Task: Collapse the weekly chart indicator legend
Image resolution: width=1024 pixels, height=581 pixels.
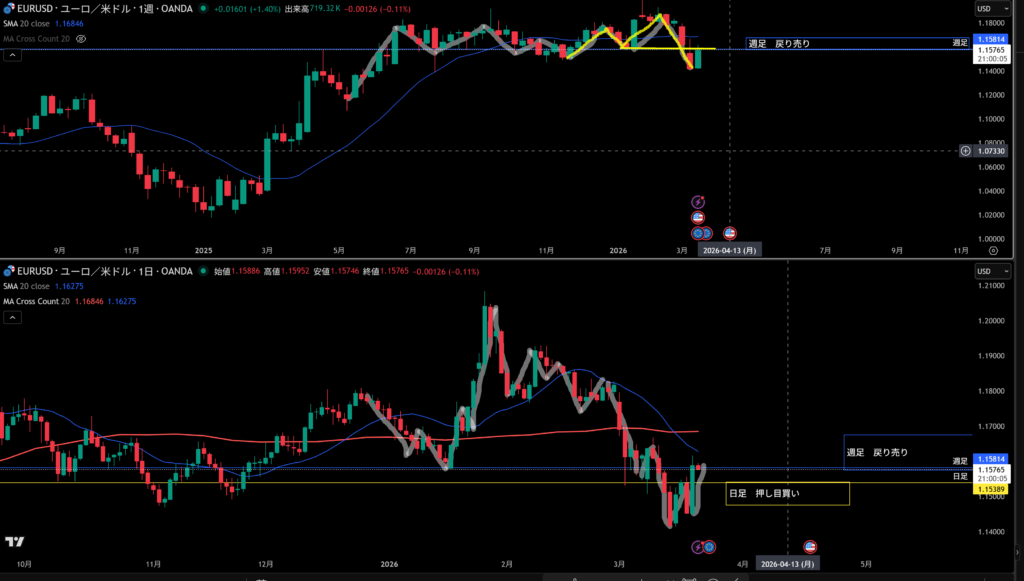Action: 14,55
